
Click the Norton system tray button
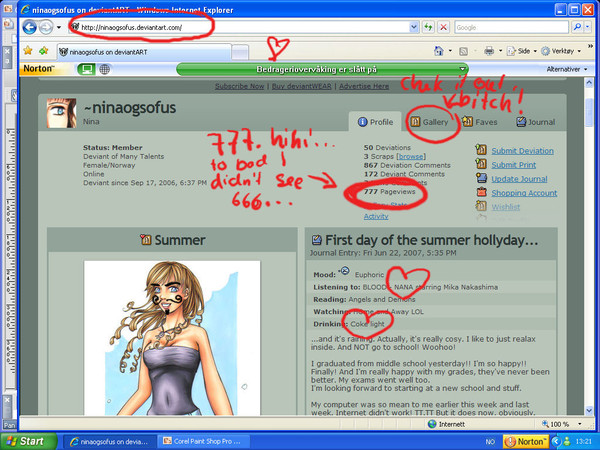pyautogui.click(x=526, y=442)
